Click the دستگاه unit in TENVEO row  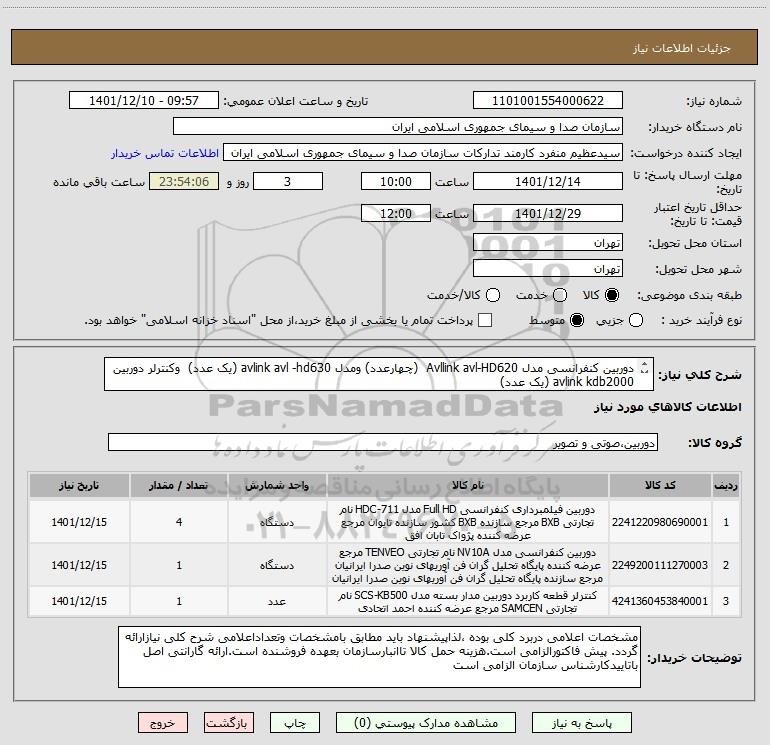coord(277,565)
